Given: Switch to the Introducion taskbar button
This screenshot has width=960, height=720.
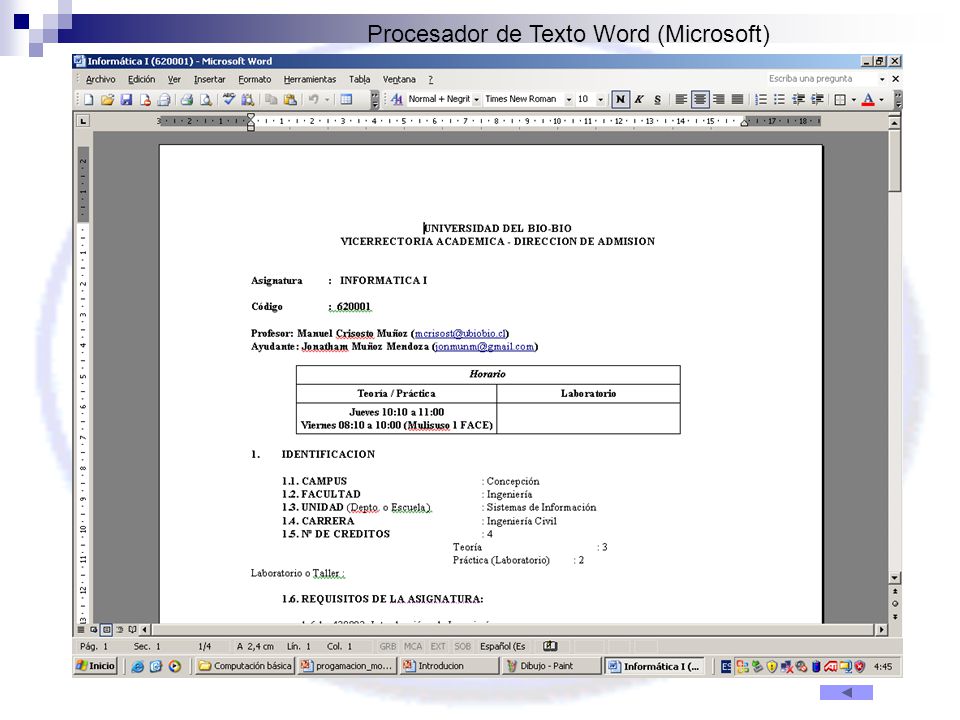Looking at the screenshot, I should (x=449, y=666).
